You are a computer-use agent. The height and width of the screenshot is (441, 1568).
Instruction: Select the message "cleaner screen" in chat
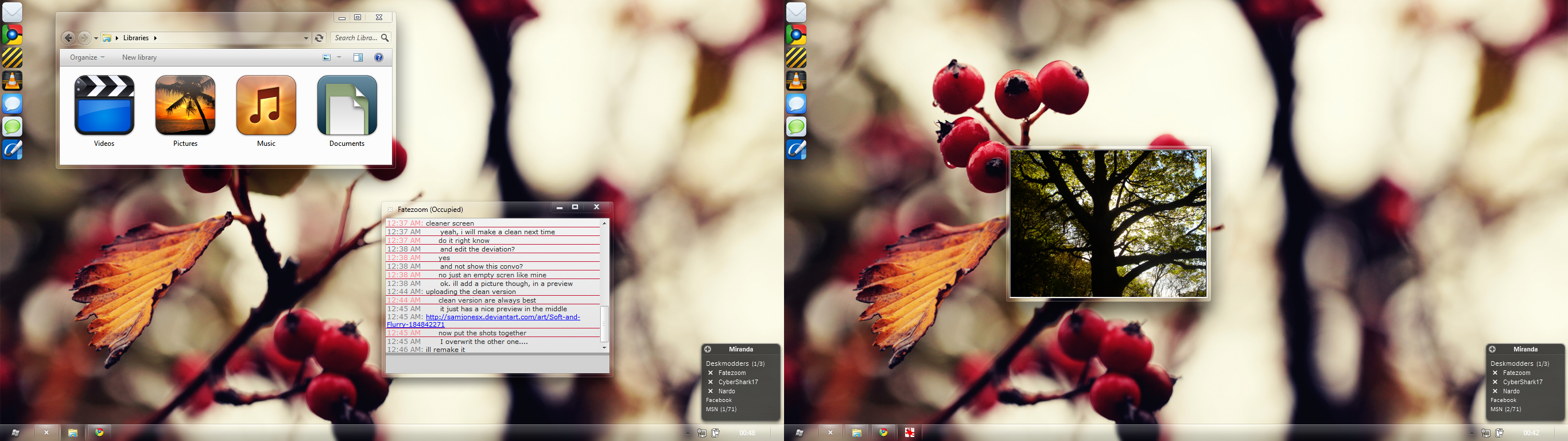coord(450,223)
